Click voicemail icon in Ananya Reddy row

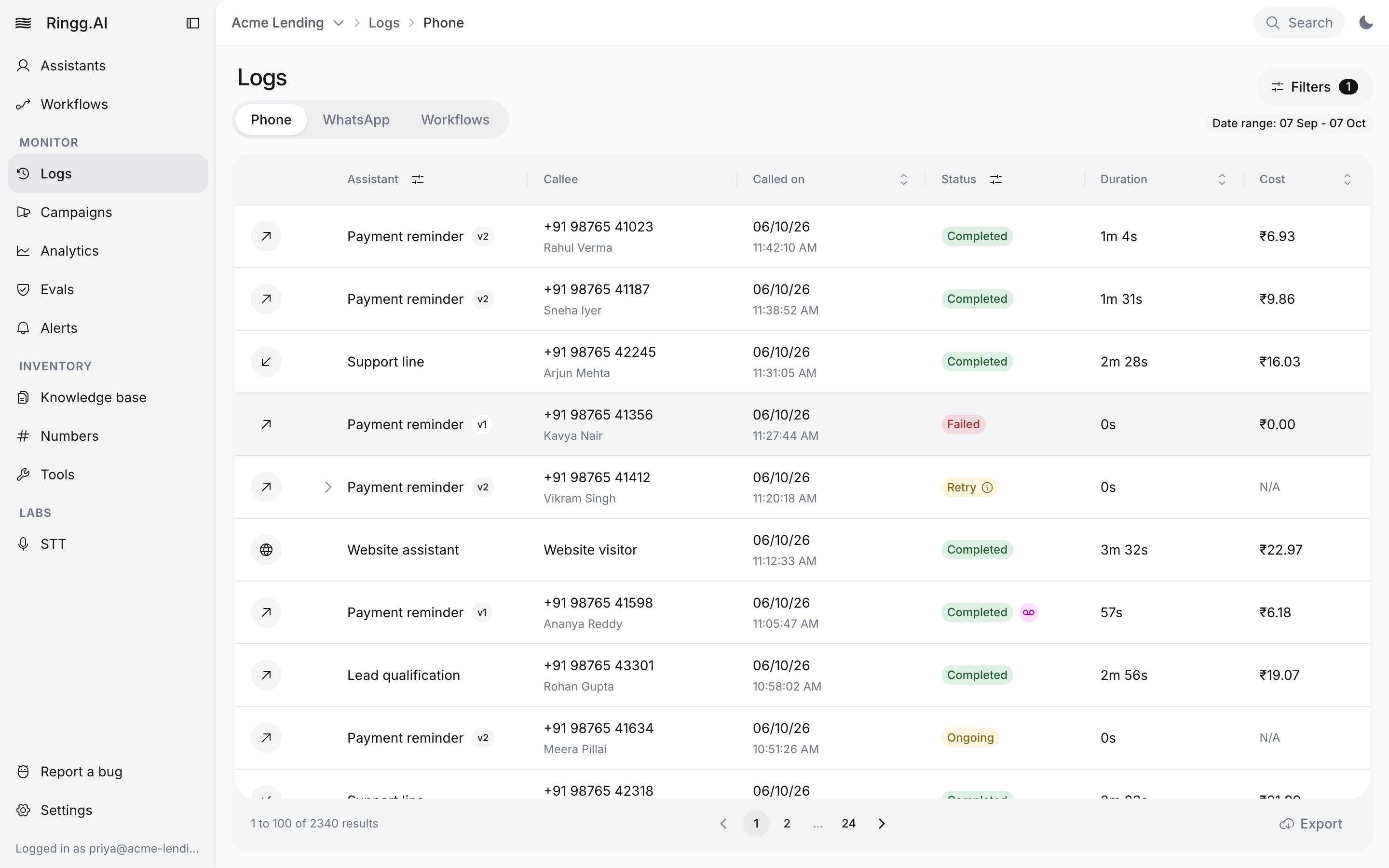pos(1029,612)
